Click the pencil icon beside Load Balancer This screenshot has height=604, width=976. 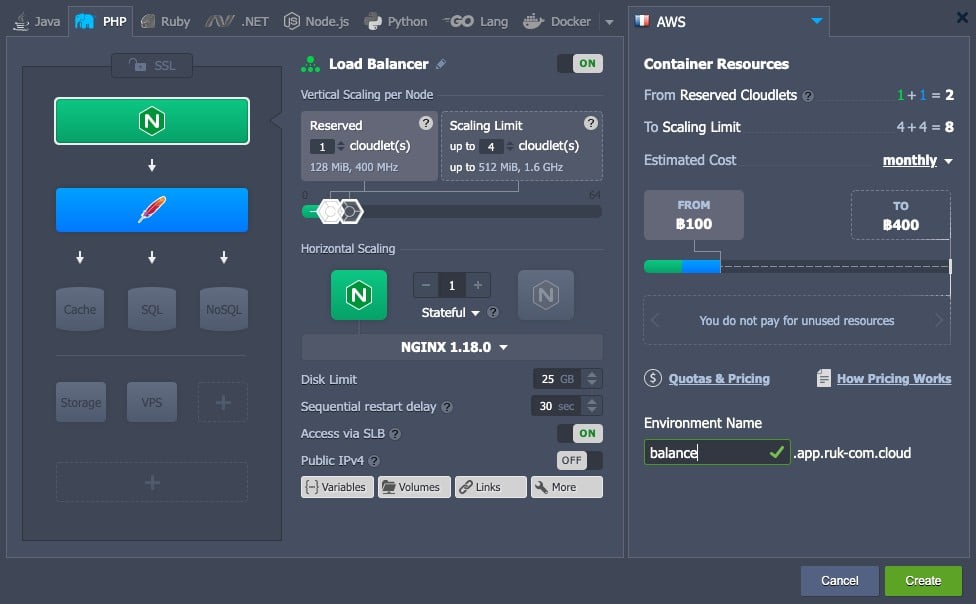click(441, 64)
